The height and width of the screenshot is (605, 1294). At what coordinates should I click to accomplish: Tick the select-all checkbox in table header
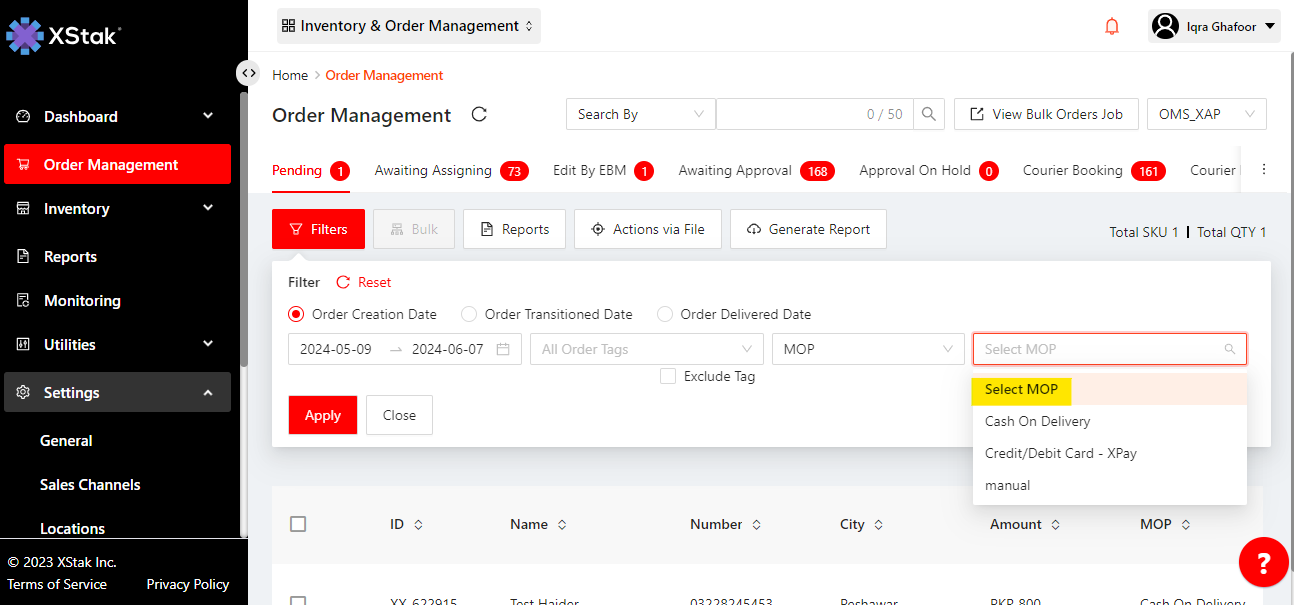coord(298,524)
